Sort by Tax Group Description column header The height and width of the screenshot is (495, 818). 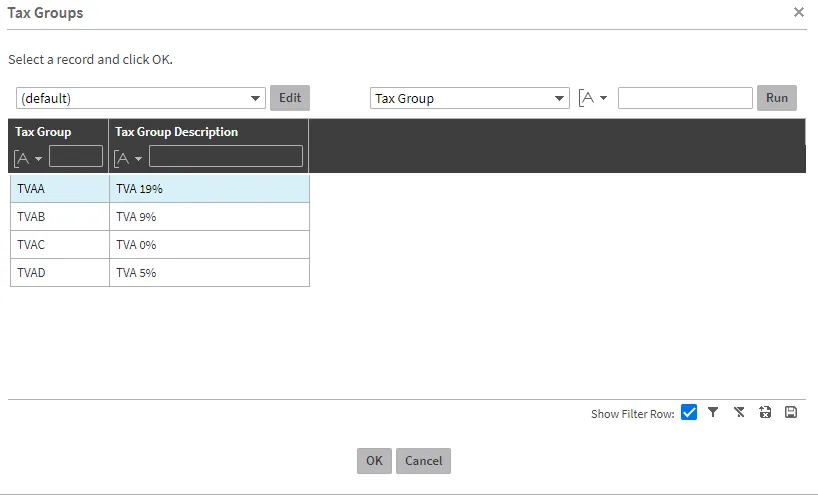(x=176, y=132)
